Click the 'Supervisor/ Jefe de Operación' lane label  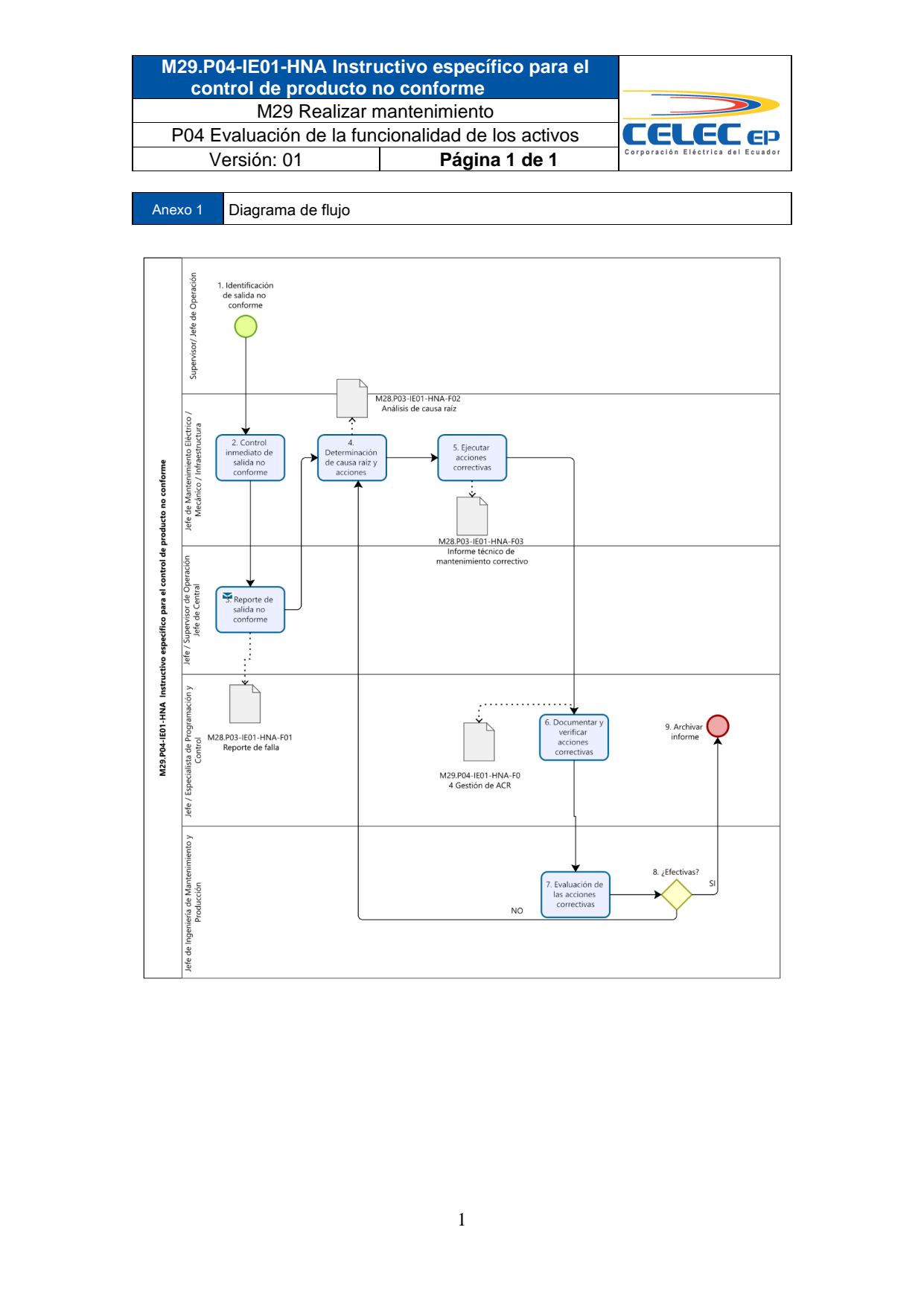pos(194,325)
